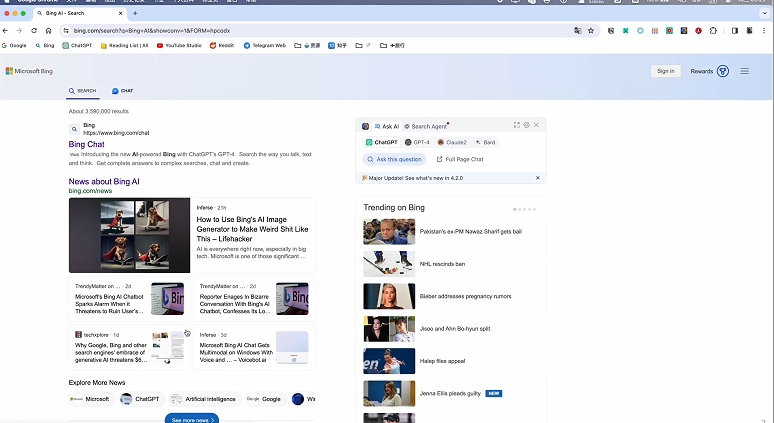Go back with the browser back arrow

point(5,31)
